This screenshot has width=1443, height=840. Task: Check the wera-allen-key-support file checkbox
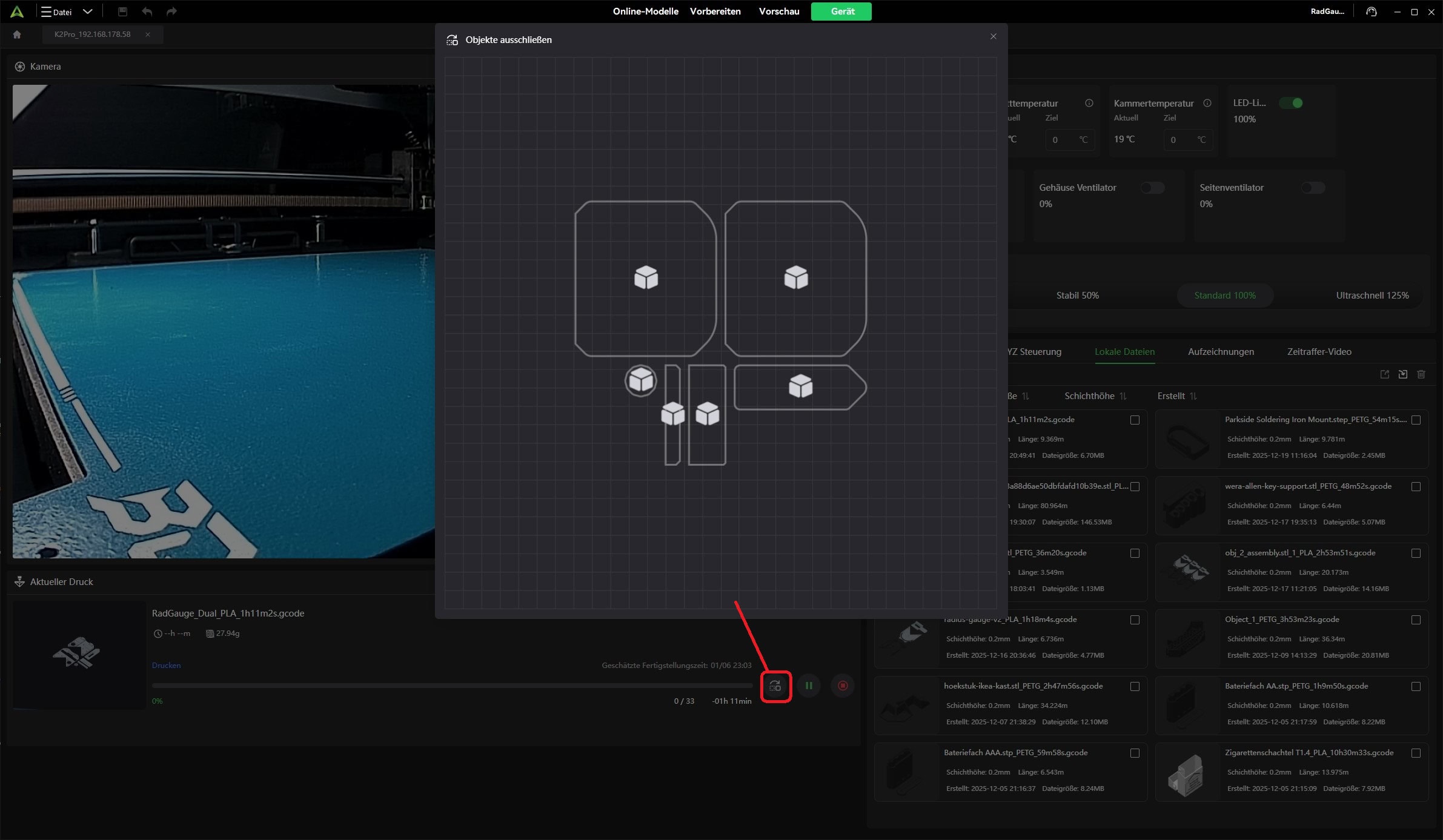coord(1416,487)
